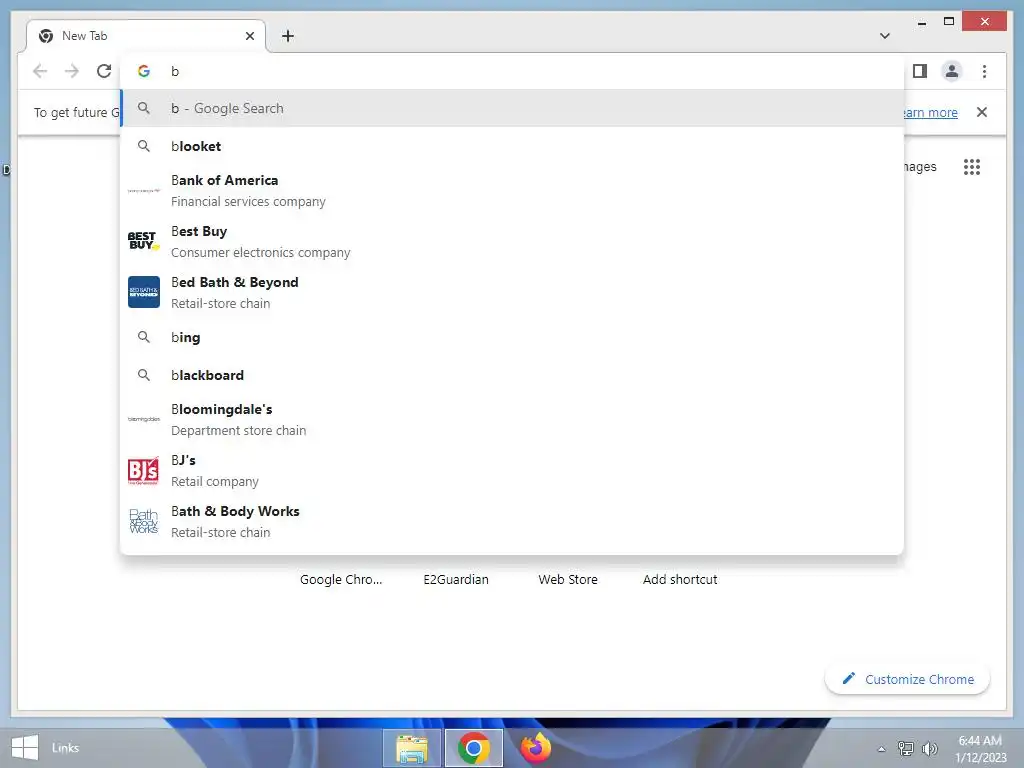Viewport: 1024px width, 768px height.
Task: Select 'b - Google Search' suggestion
Action: (x=513, y=108)
